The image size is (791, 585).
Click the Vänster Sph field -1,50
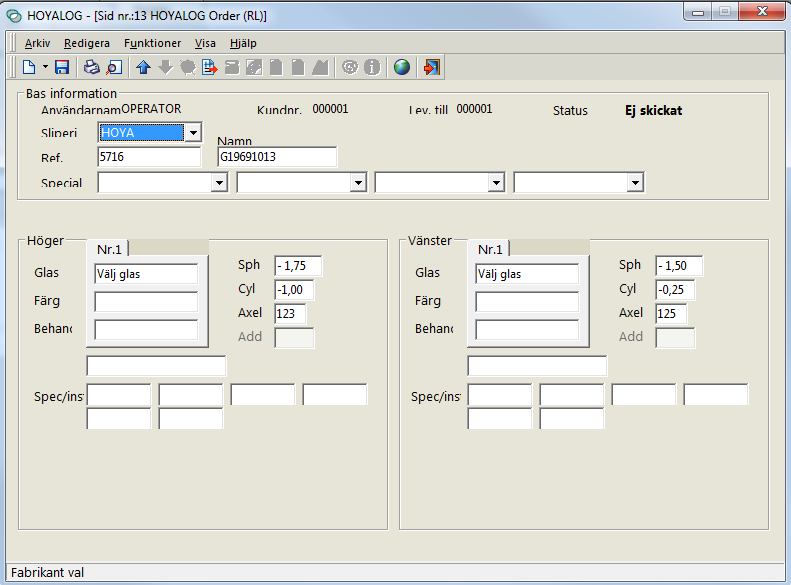click(x=679, y=266)
